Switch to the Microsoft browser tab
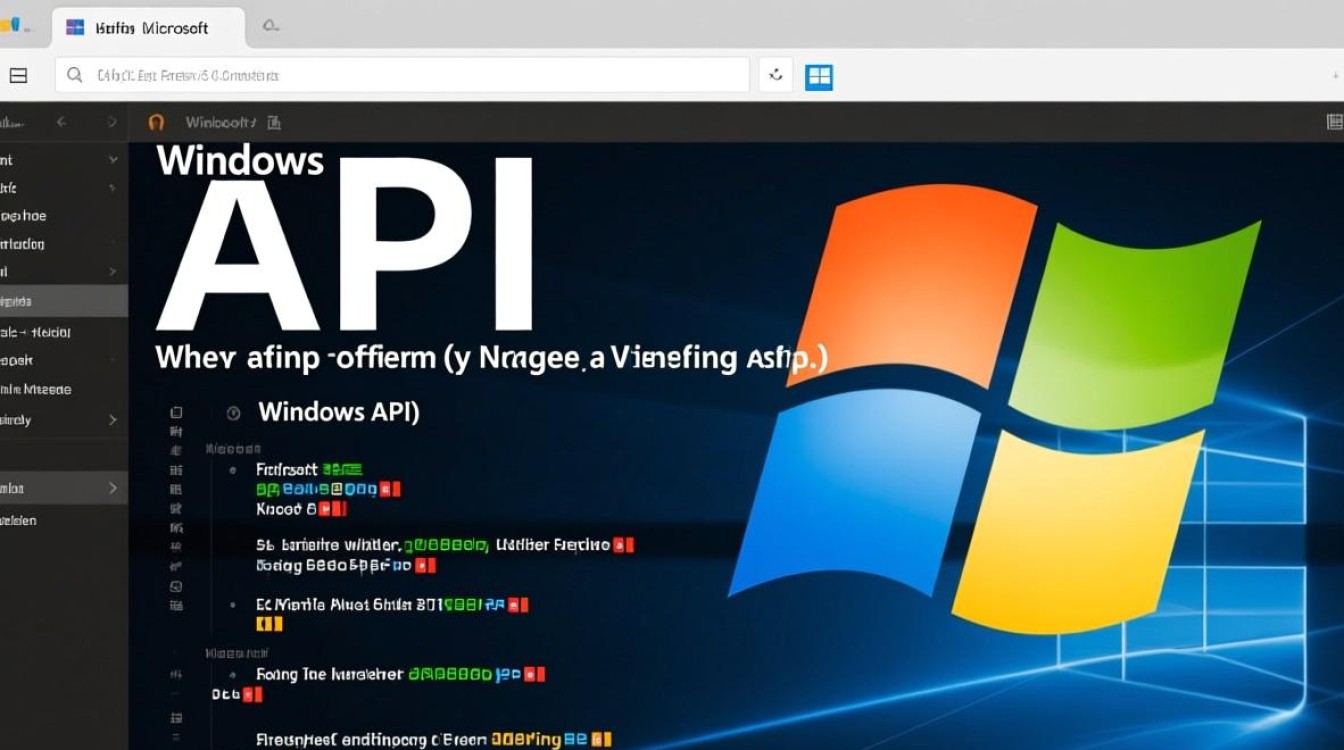 tap(148, 28)
